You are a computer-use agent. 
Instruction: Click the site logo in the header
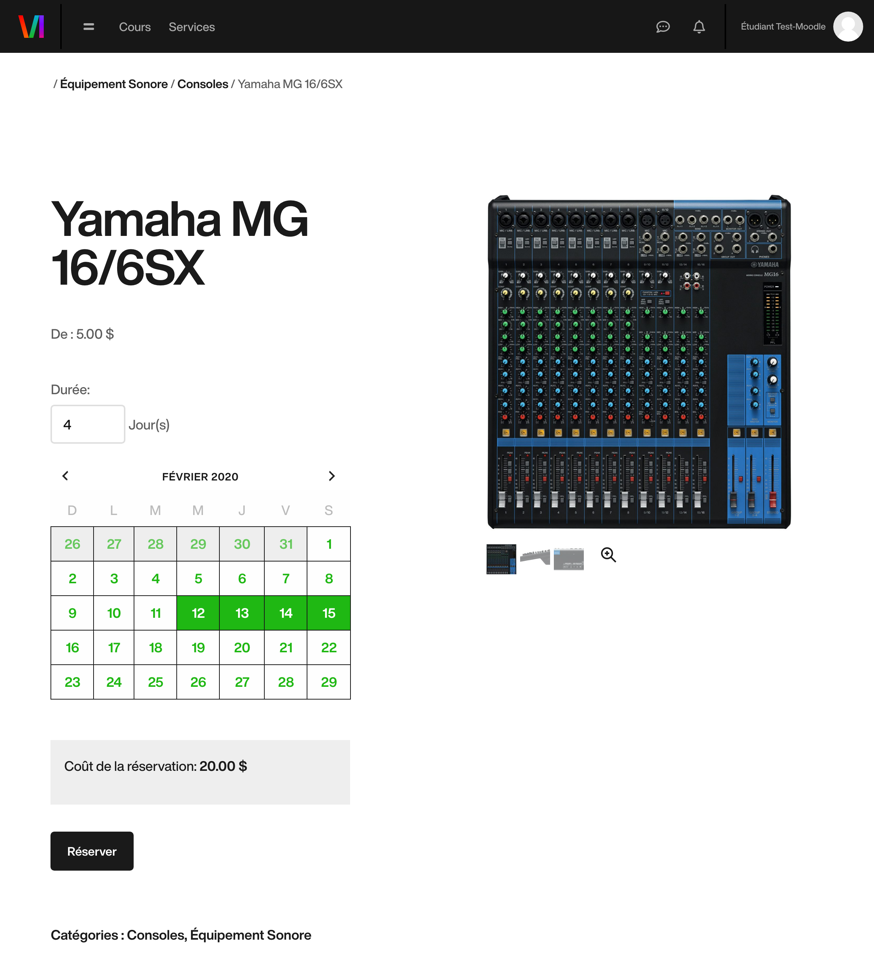coord(31,27)
